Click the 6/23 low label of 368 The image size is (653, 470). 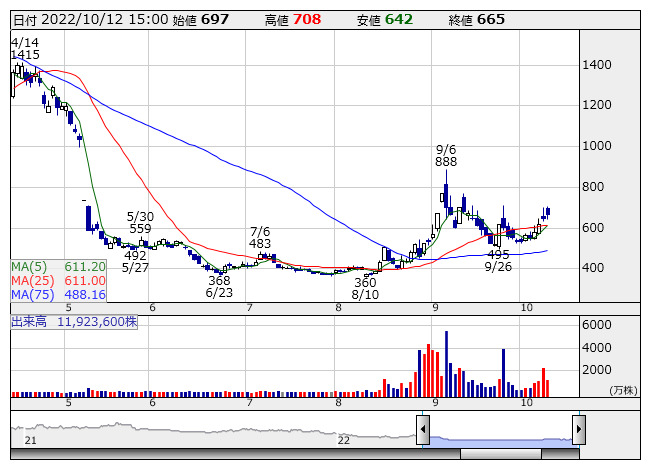(219, 280)
